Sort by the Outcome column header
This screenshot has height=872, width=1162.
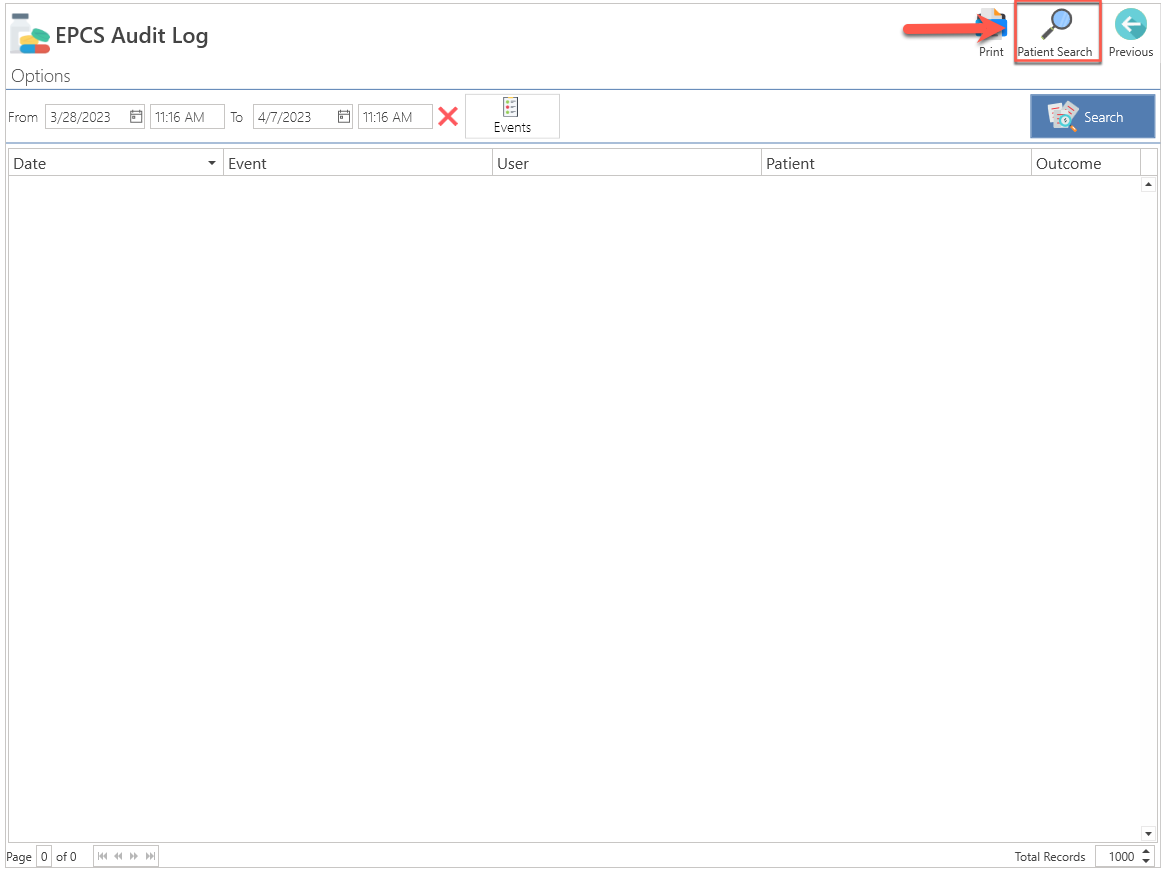(x=1086, y=163)
